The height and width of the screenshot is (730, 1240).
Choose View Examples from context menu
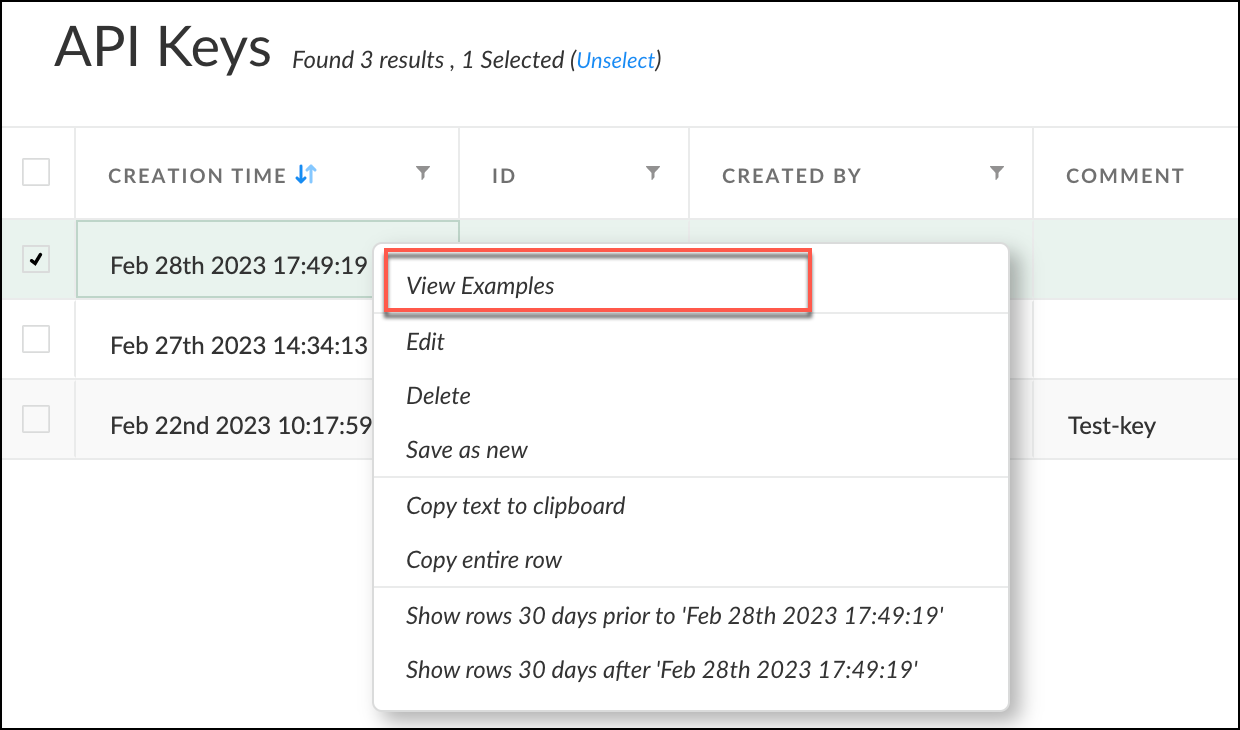point(480,286)
